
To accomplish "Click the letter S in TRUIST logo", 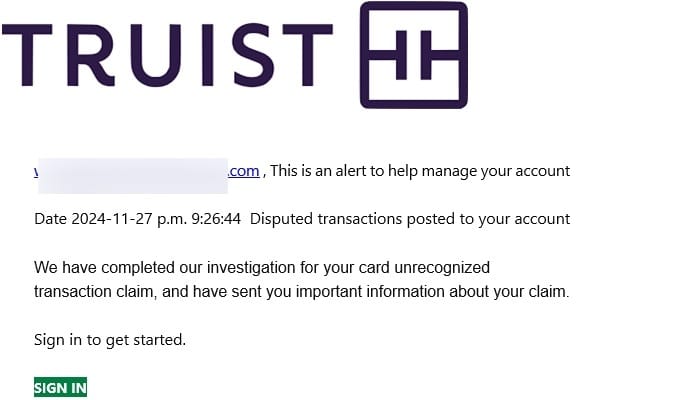I will pyautogui.click(x=252, y=55).
